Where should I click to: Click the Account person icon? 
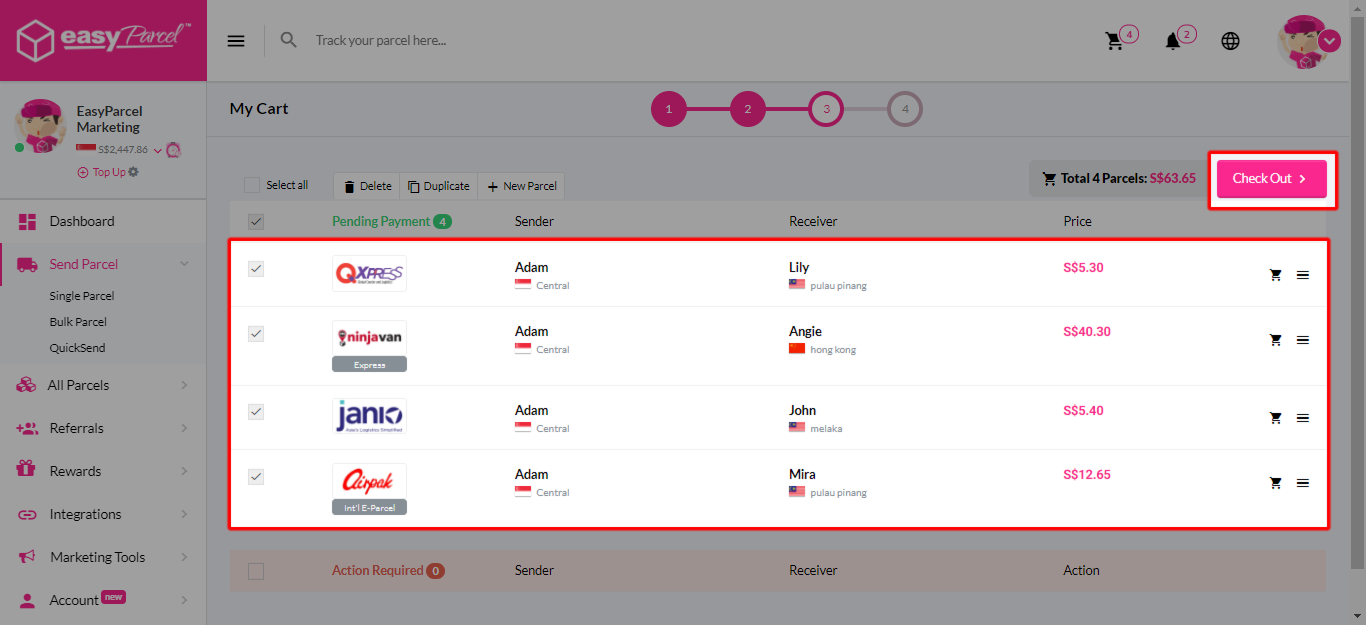click(x=27, y=600)
